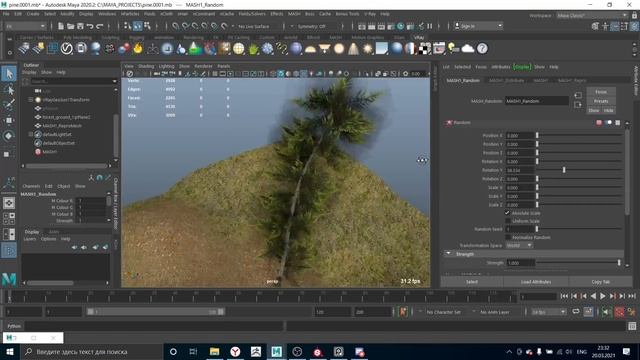Open the Outliner Display menu
This screenshot has height=360, width=640.
[x=29, y=72]
